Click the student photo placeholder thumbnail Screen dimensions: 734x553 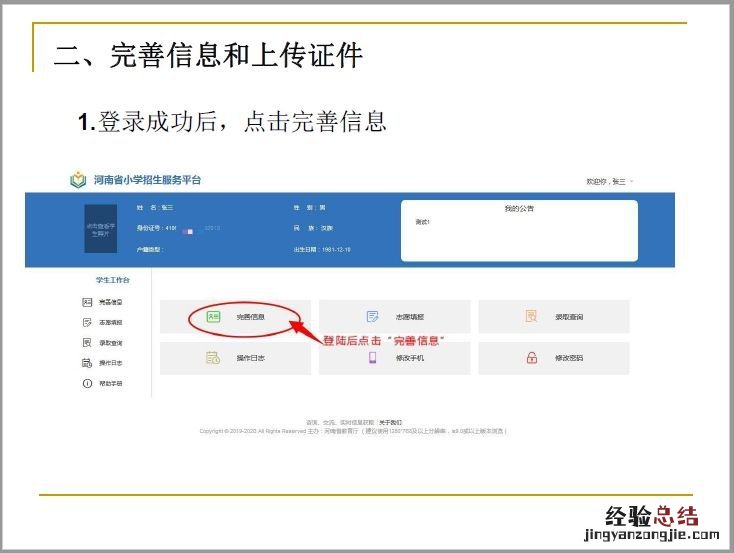coord(101,229)
